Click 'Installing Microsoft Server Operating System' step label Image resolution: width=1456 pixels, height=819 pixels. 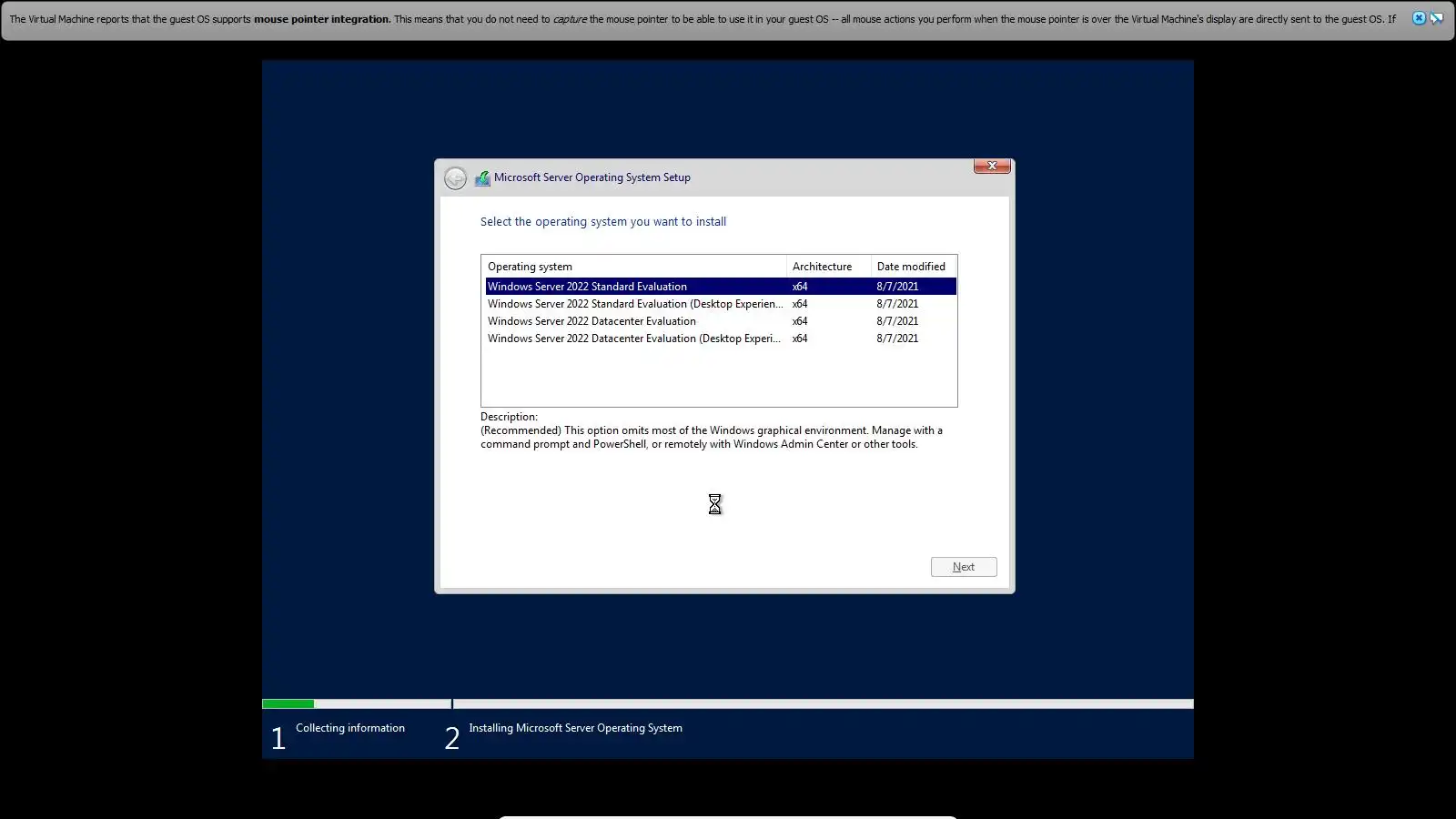[x=575, y=728]
